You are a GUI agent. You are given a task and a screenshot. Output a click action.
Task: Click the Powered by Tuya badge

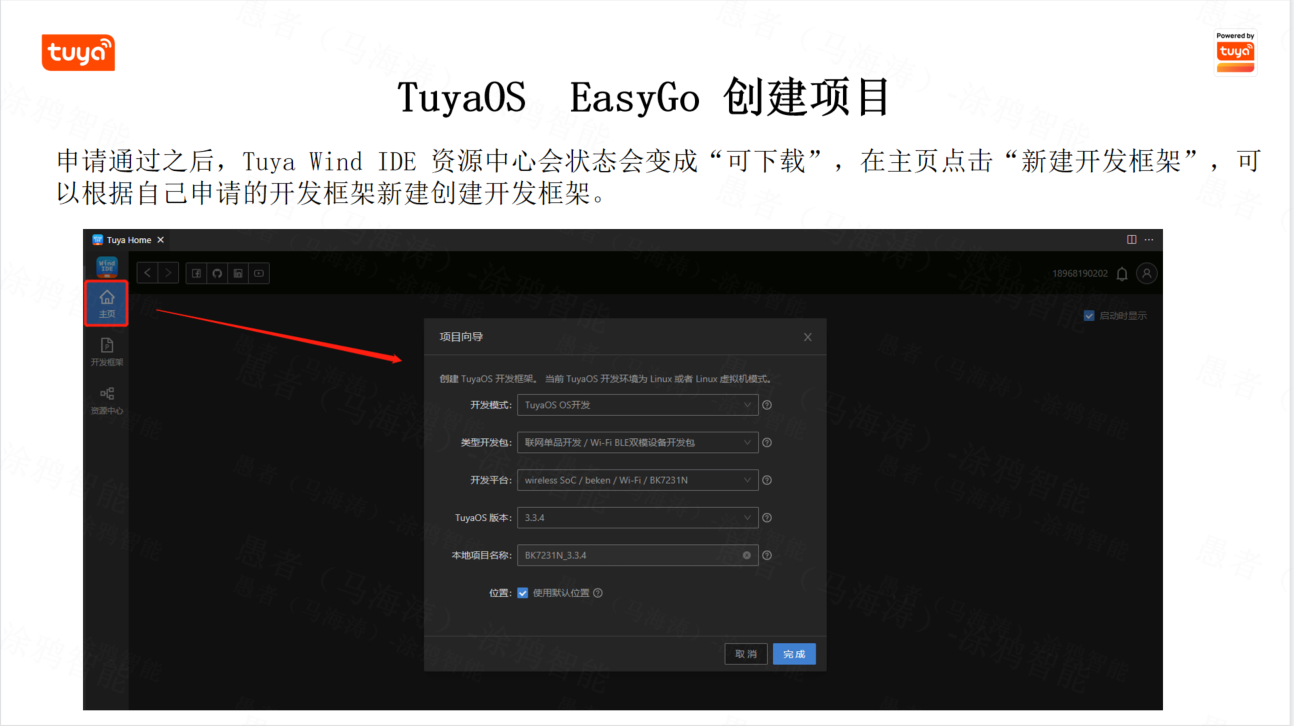pos(1235,51)
